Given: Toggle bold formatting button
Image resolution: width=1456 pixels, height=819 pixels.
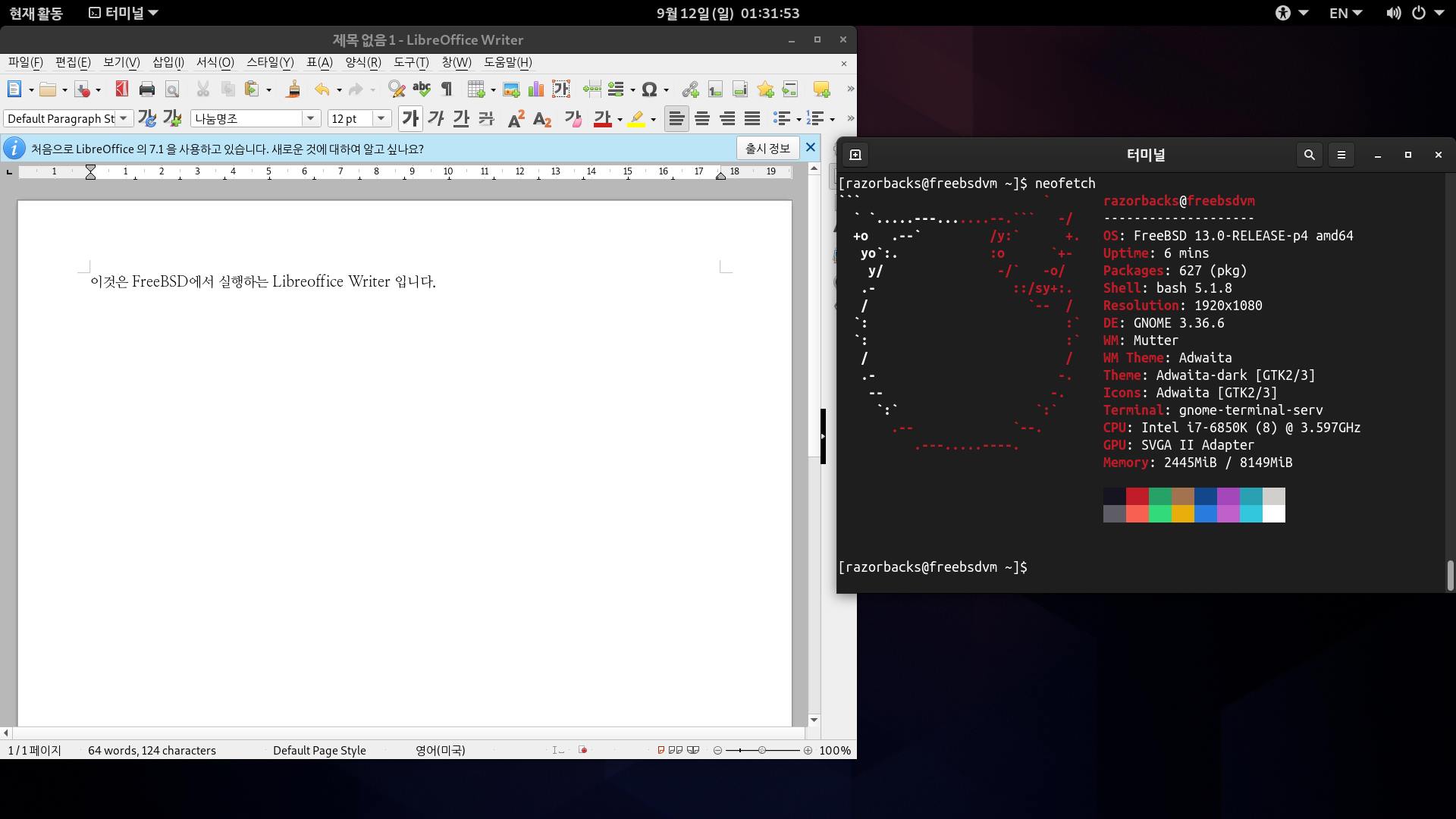Looking at the screenshot, I should (410, 118).
